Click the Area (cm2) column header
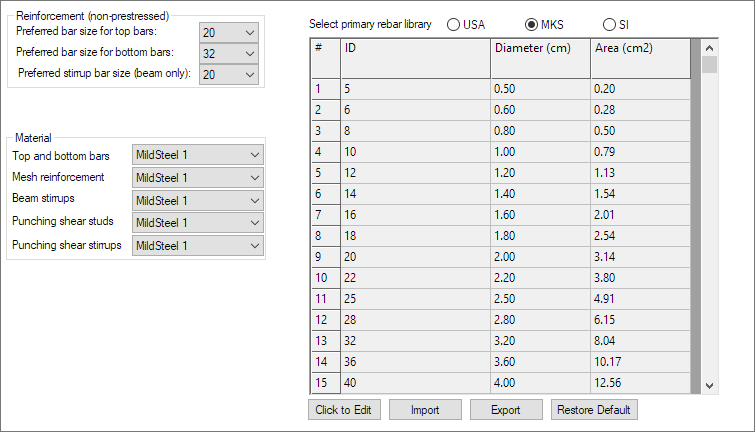This screenshot has width=755, height=432. pos(640,48)
